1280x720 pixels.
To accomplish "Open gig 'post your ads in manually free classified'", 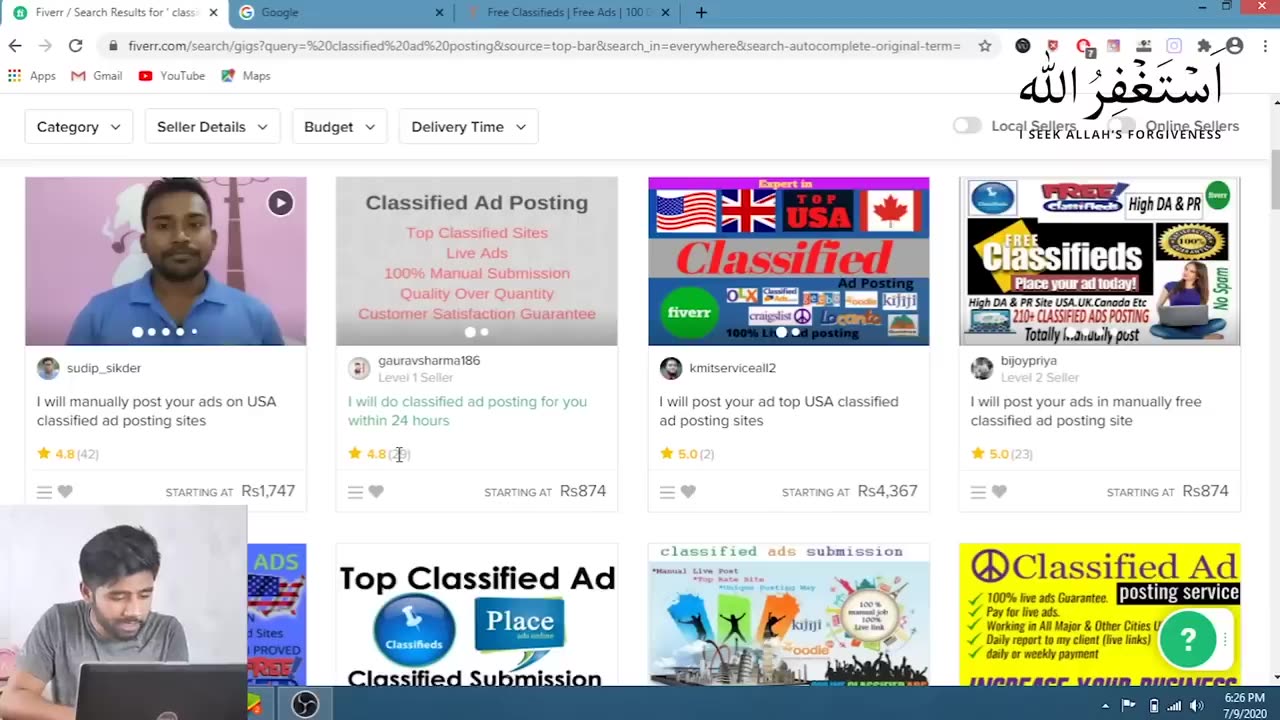I will pyautogui.click(x=1087, y=411).
